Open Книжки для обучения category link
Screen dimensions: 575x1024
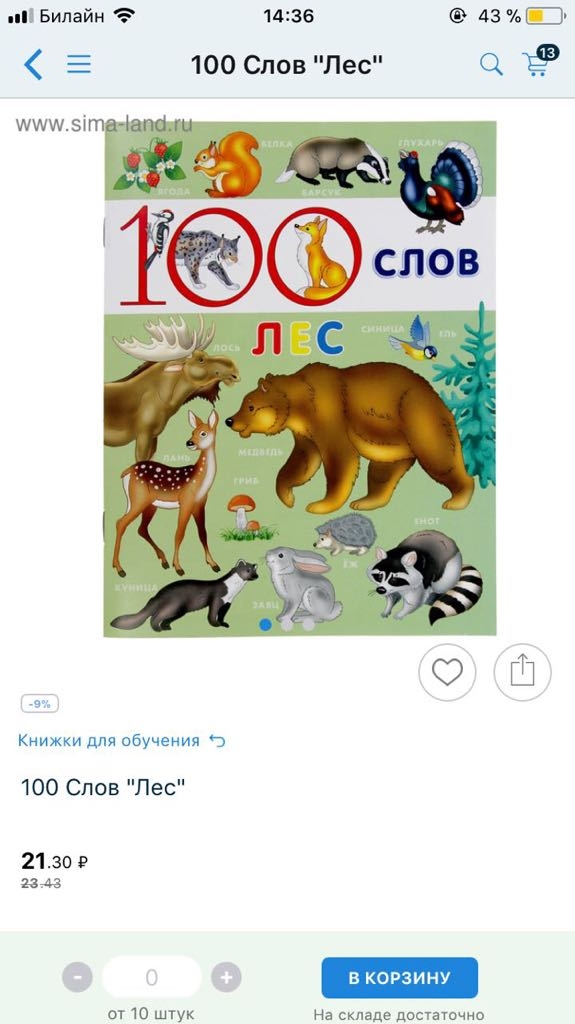click(108, 741)
